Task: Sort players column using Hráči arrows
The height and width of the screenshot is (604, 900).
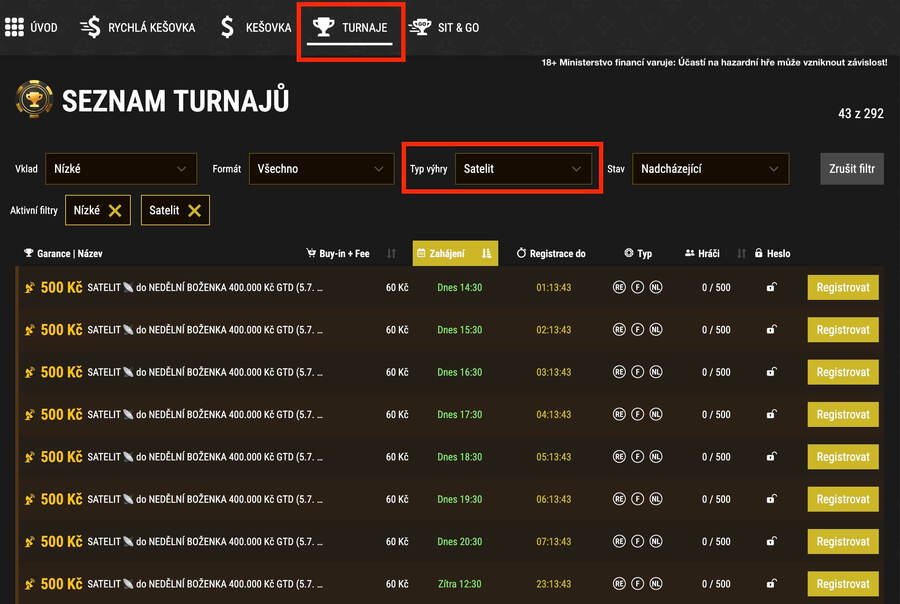Action: pos(741,253)
